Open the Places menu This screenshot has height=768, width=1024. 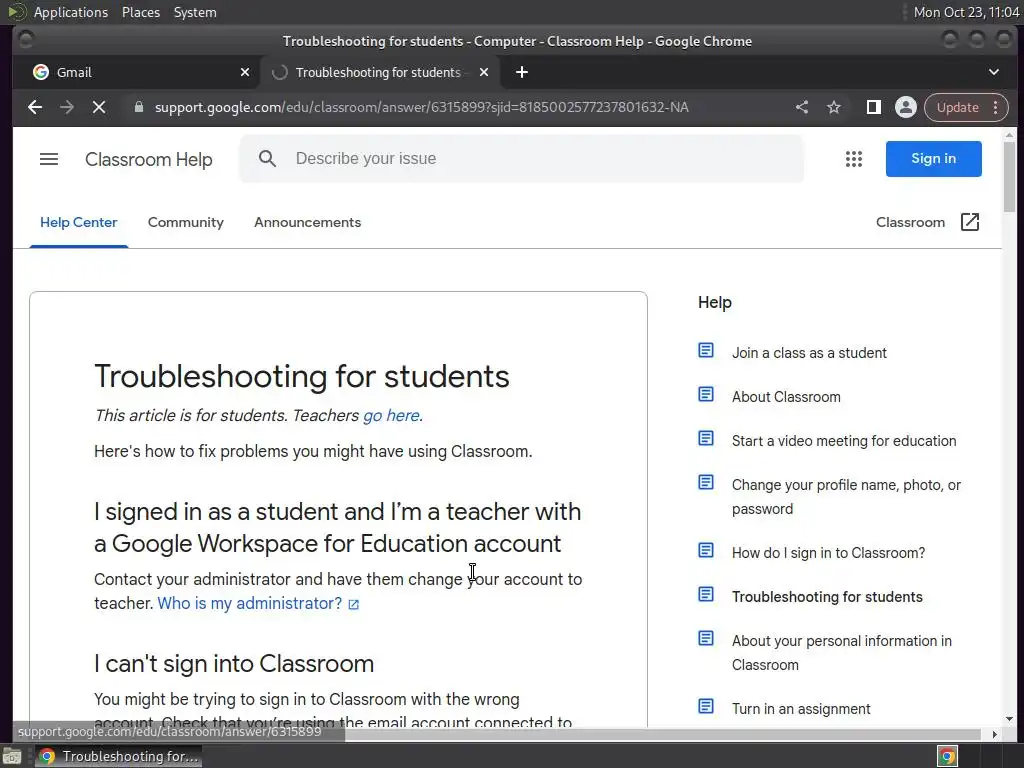click(x=141, y=12)
